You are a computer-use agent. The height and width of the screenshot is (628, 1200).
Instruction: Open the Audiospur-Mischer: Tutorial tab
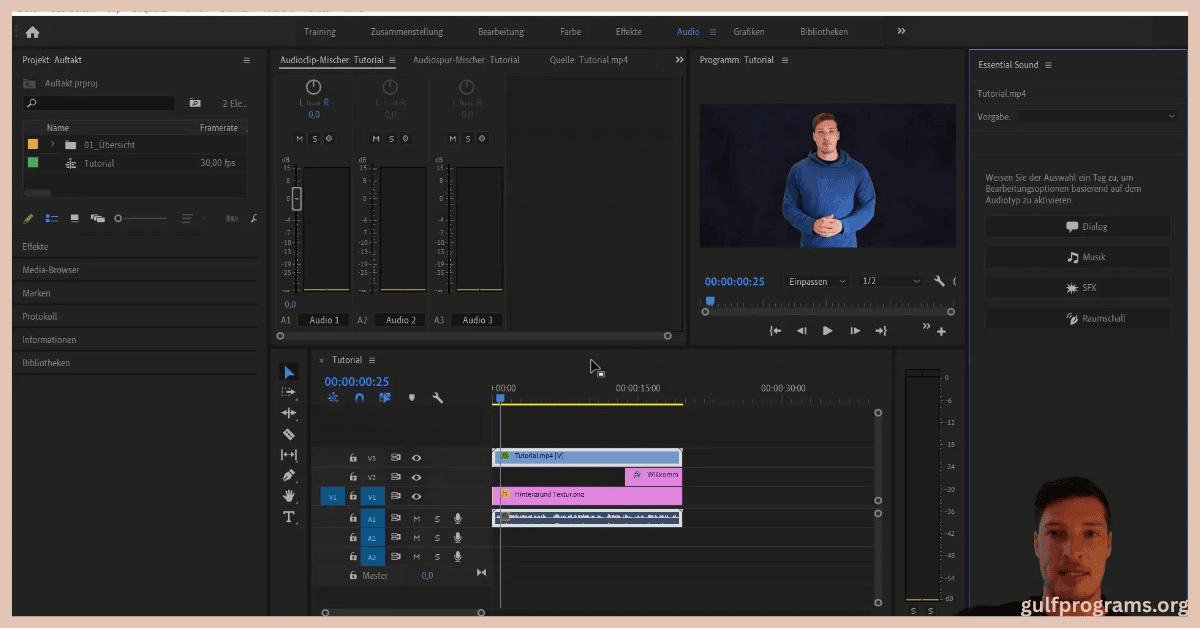(466, 60)
